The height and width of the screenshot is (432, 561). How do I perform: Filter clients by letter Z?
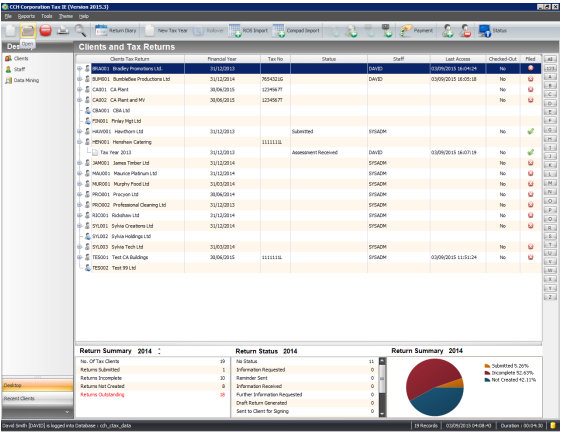(550, 297)
